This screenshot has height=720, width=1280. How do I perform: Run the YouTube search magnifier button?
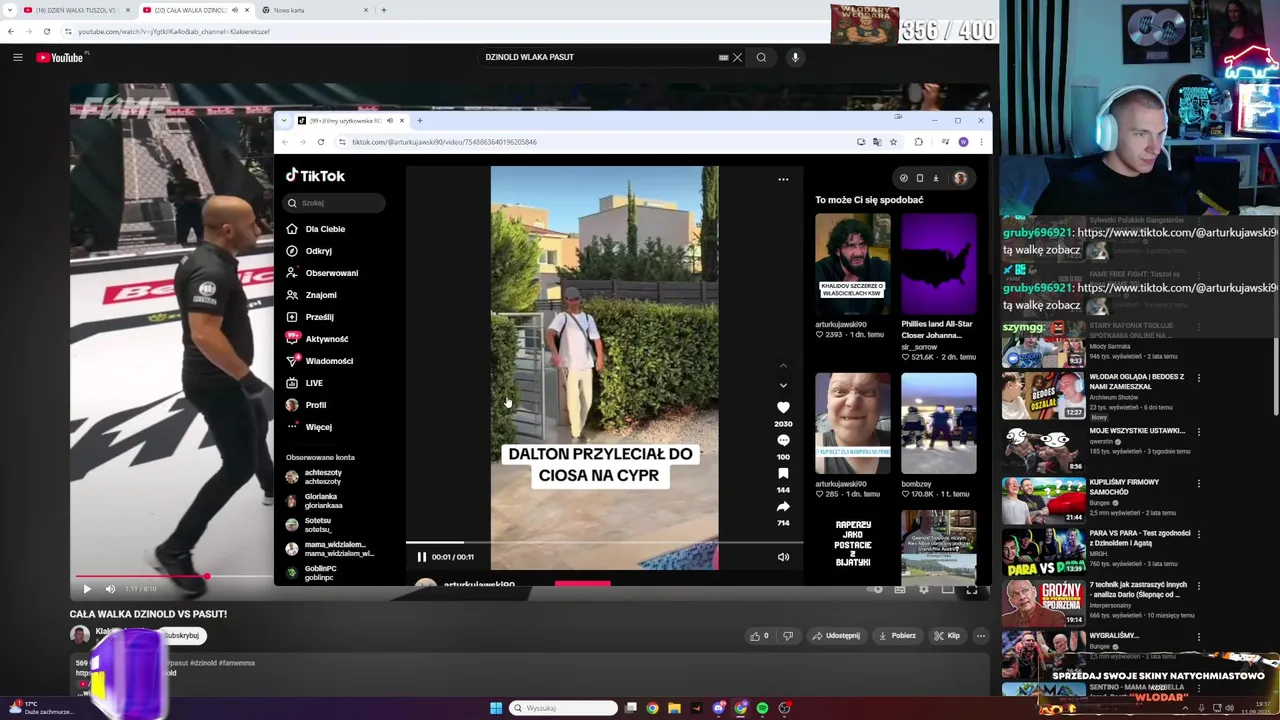(761, 57)
